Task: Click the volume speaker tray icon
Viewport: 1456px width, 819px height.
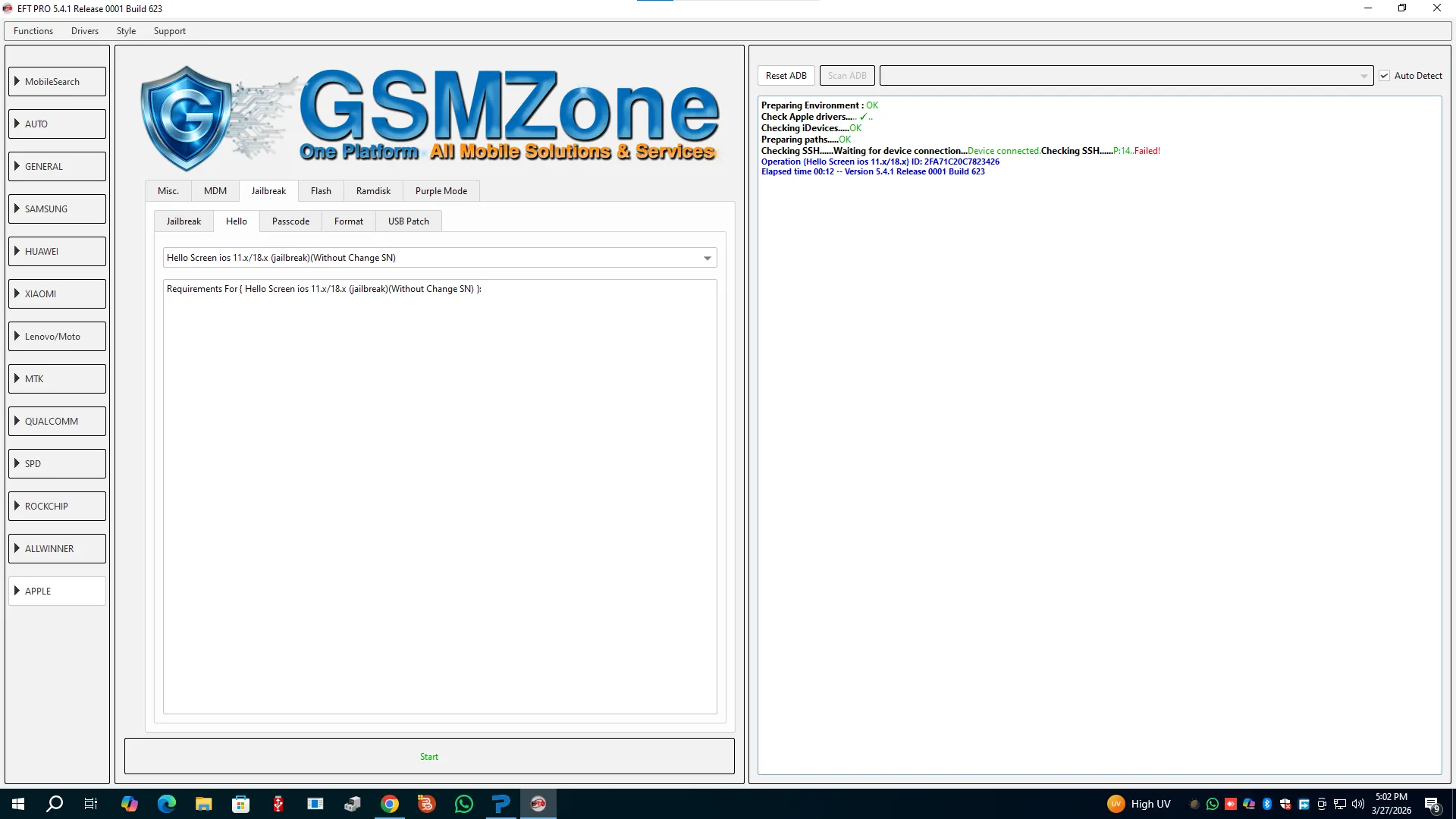Action: 1358,804
